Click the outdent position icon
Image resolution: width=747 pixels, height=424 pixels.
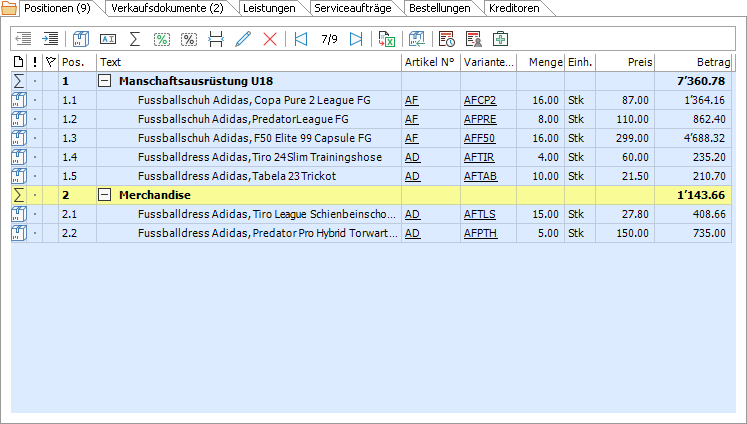[x=23, y=39]
